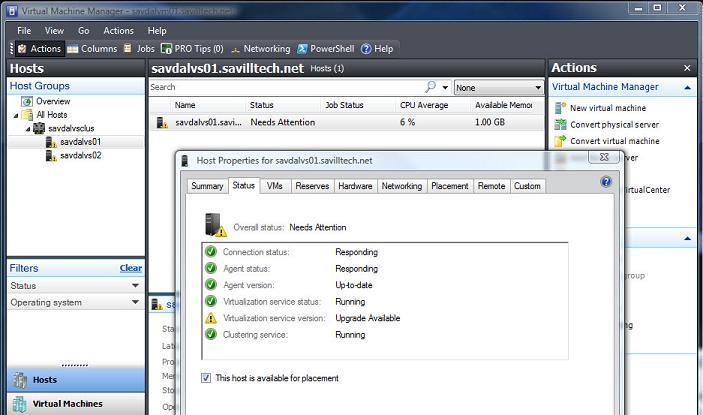Click the Convert physical server icon
The height and width of the screenshot is (415, 703).
click(560, 124)
